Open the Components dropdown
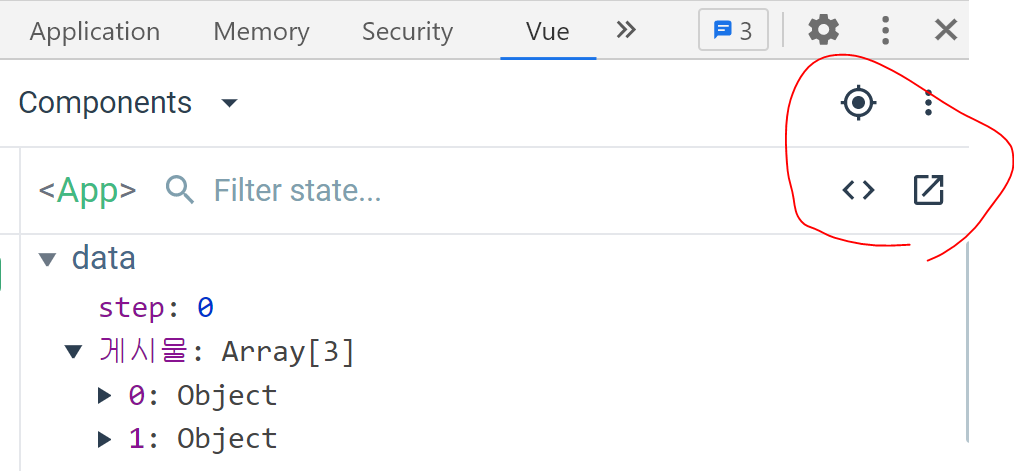Screen dimensions: 1014x471 (x=128, y=103)
